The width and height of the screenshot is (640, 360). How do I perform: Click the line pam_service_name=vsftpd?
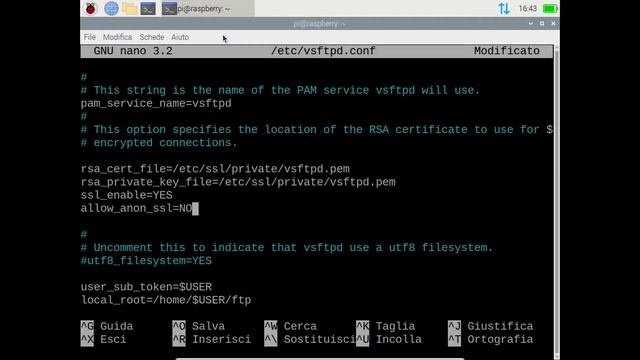point(156,103)
